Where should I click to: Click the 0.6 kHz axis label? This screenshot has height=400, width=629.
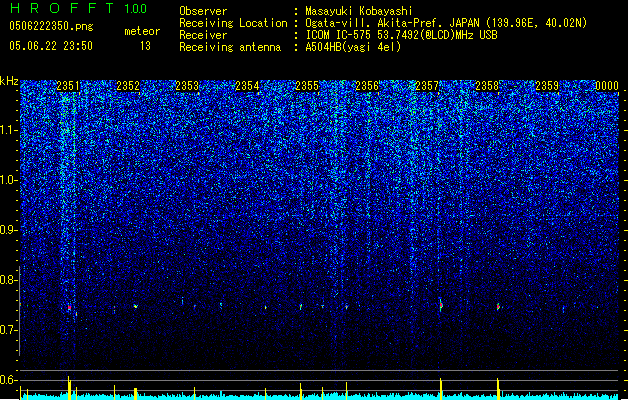(8, 380)
